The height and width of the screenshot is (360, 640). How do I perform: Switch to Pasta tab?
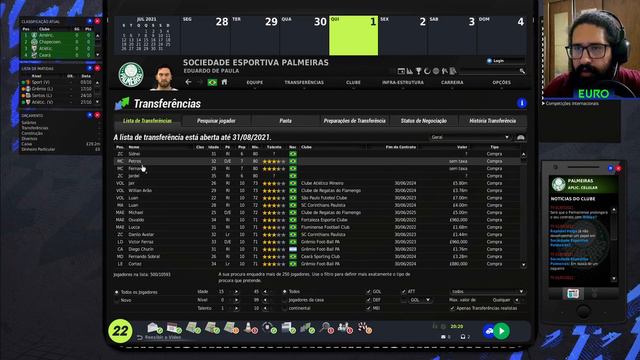285,121
